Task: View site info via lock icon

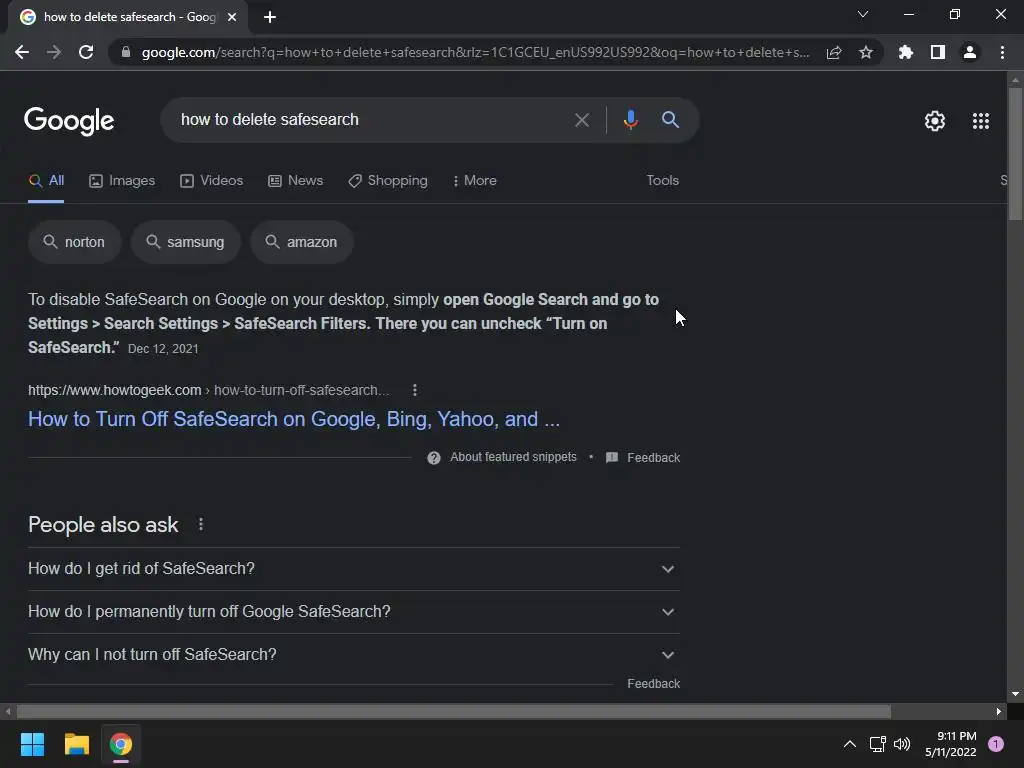Action: click(x=126, y=52)
